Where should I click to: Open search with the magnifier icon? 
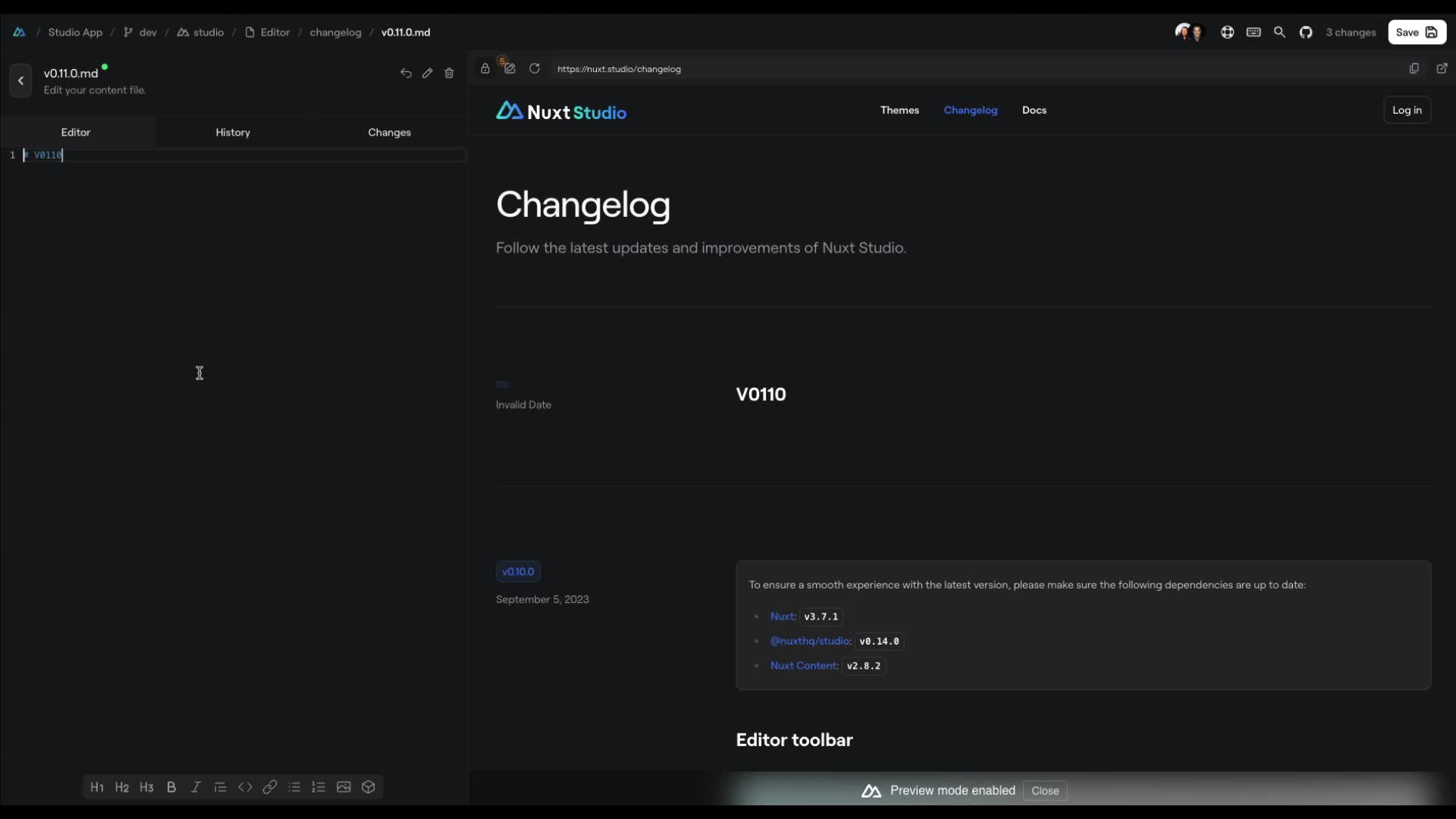click(x=1279, y=32)
